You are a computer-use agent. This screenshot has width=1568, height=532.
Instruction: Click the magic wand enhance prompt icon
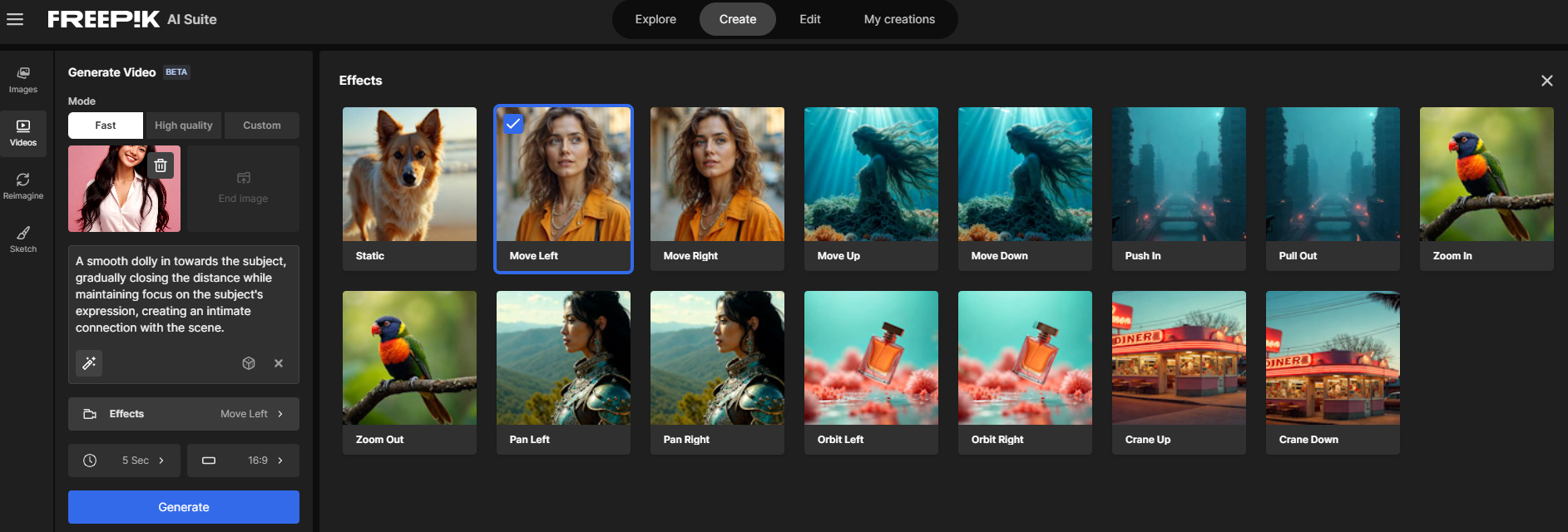(89, 363)
